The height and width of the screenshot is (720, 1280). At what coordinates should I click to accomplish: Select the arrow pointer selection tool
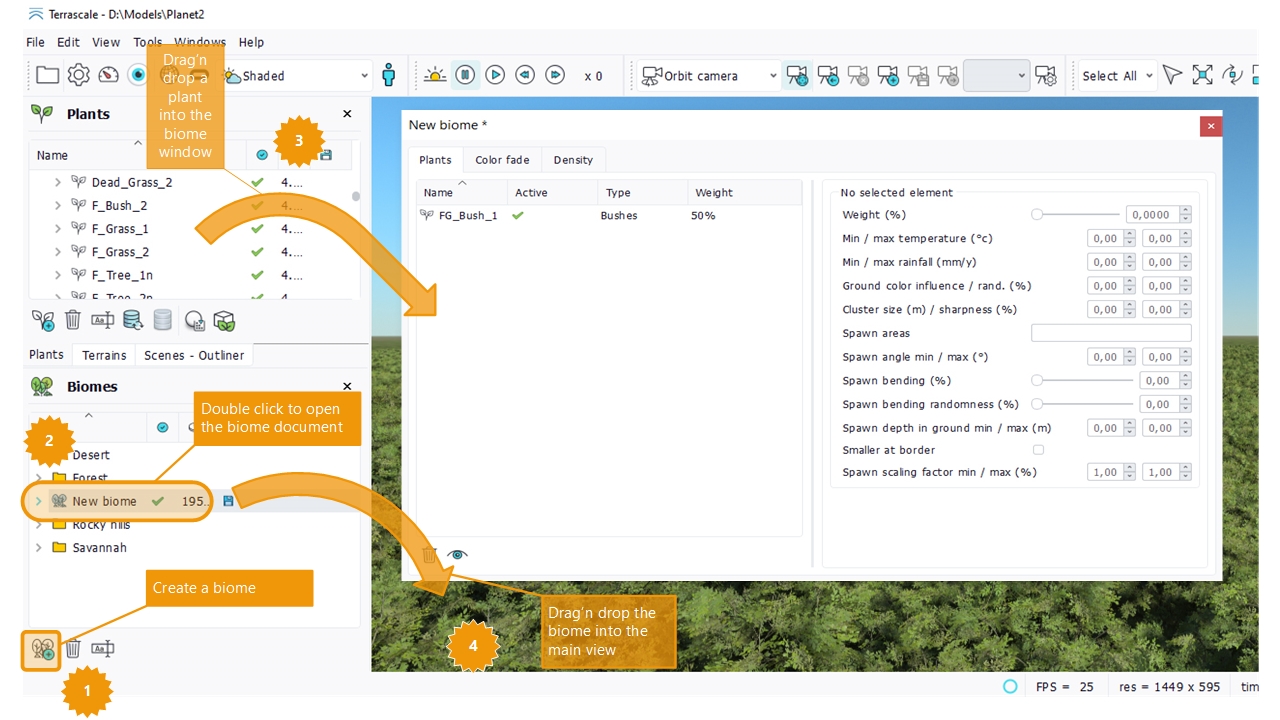(x=1172, y=75)
